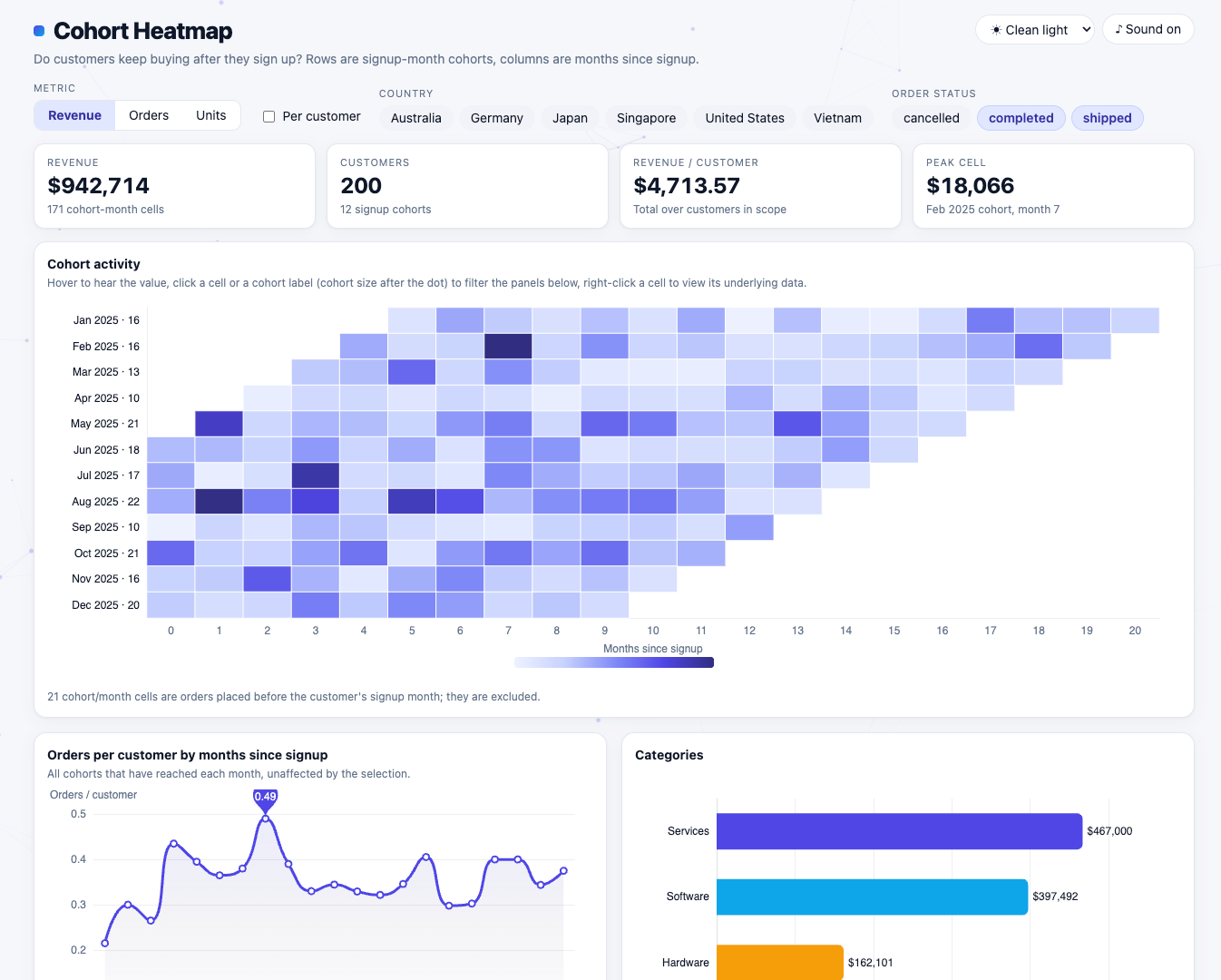Select the Dec 2025 · 20 cohort label
The image size is (1221, 980).
click(x=105, y=605)
